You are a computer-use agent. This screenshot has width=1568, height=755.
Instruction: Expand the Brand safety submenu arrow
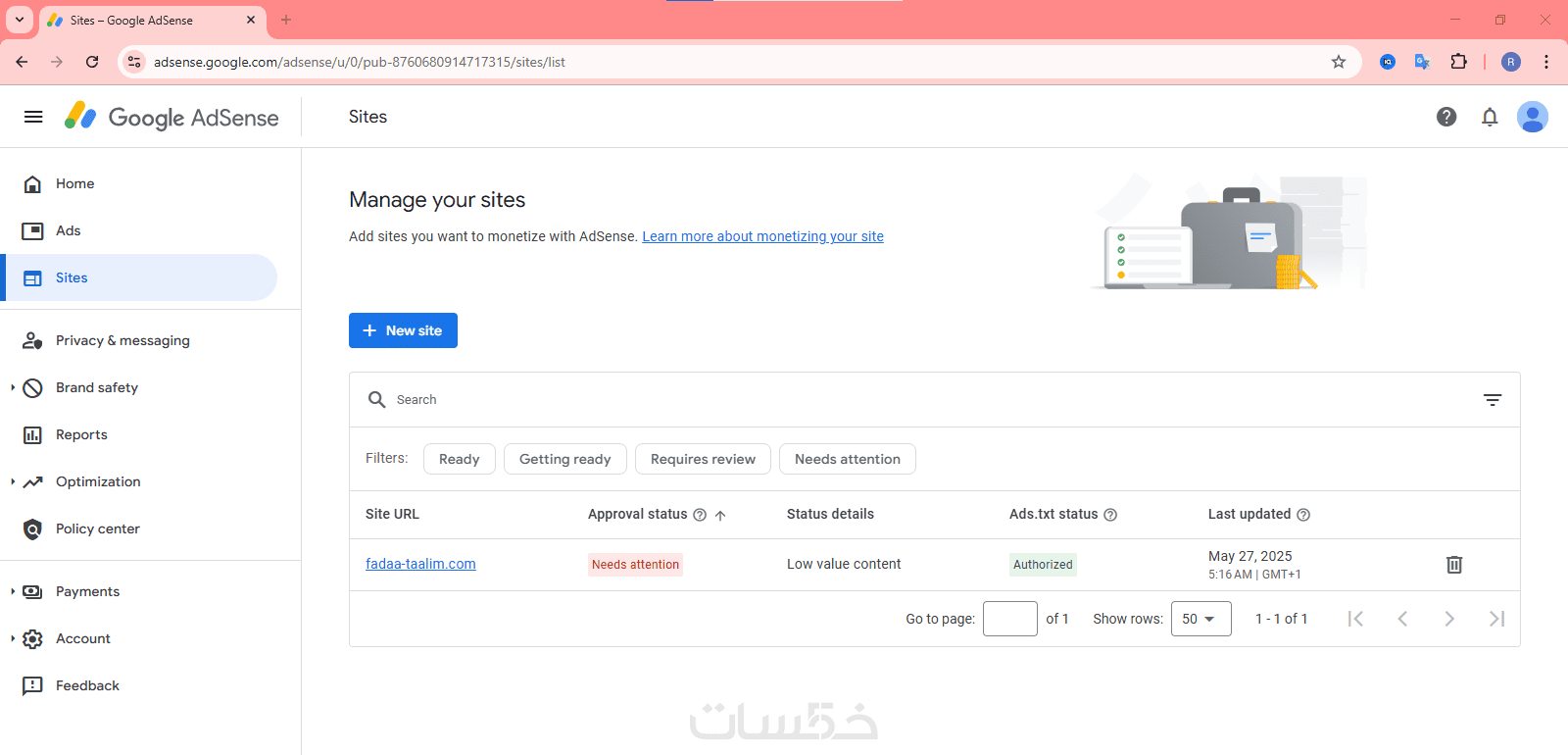point(13,387)
